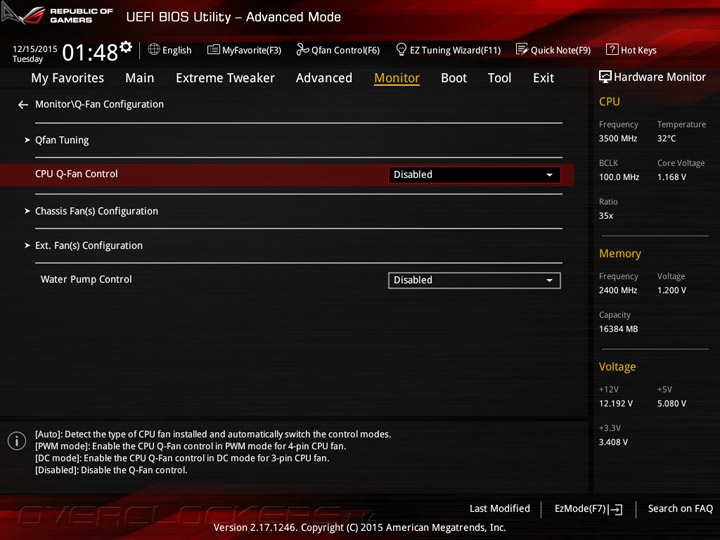Click CPU frequency value 3500 MHz
This screenshot has height=540, width=720.
tap(618, 139)
